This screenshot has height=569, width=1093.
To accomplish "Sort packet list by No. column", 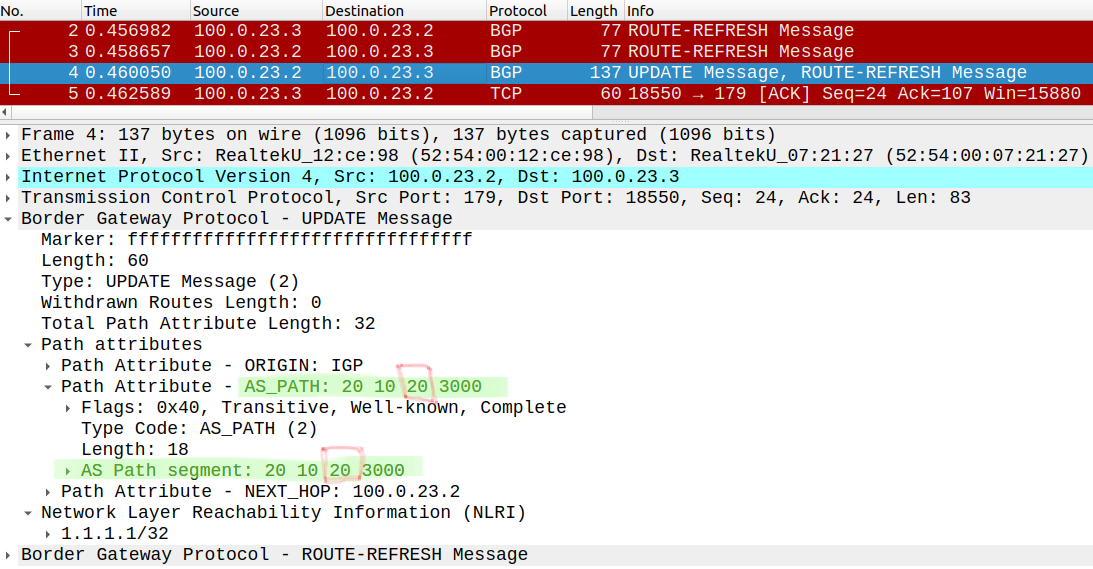I will [40, 10].
